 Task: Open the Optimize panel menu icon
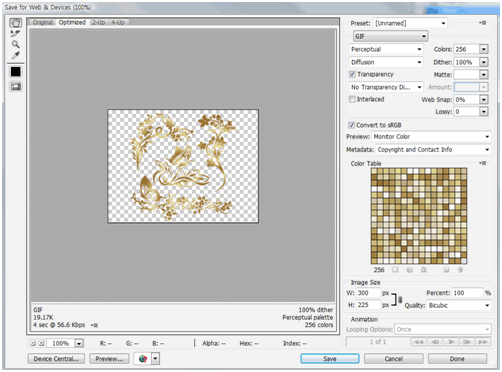click(483, 23)
